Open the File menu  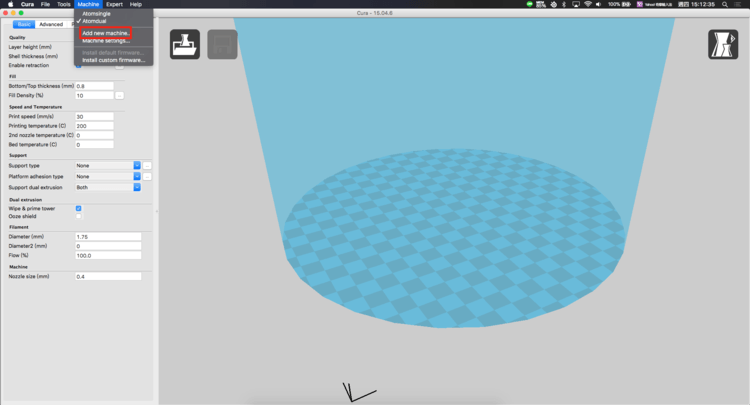[45, 4]
